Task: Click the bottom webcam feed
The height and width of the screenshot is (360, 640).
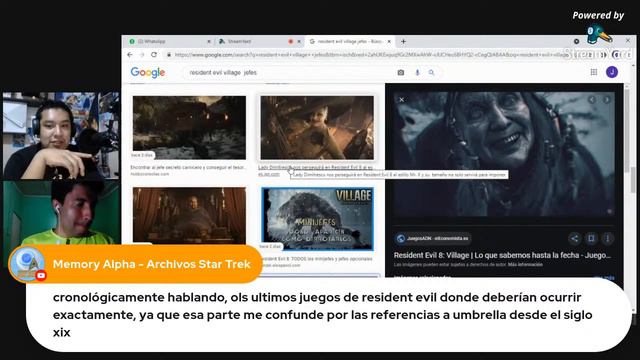Action: 61,213
